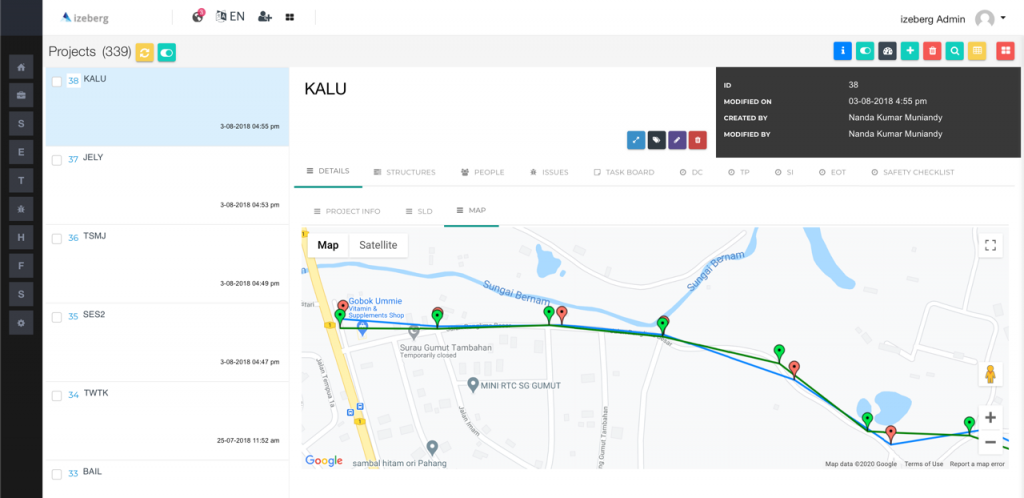This screenshot has width=1024, height=498.
Task: Open the SLD sub-tab
Action: coord(417,211)
